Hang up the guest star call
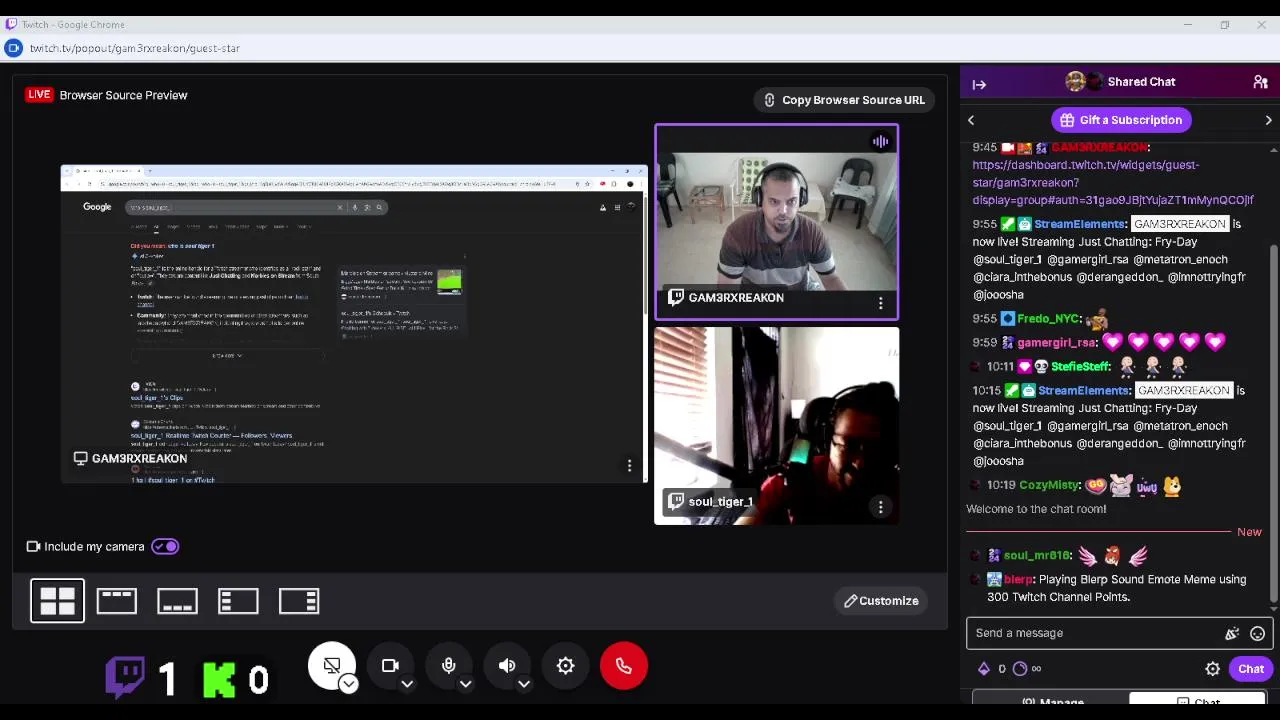Image resolution: width=1280 pixels, height=720 pixels. [x=623, y=666]
